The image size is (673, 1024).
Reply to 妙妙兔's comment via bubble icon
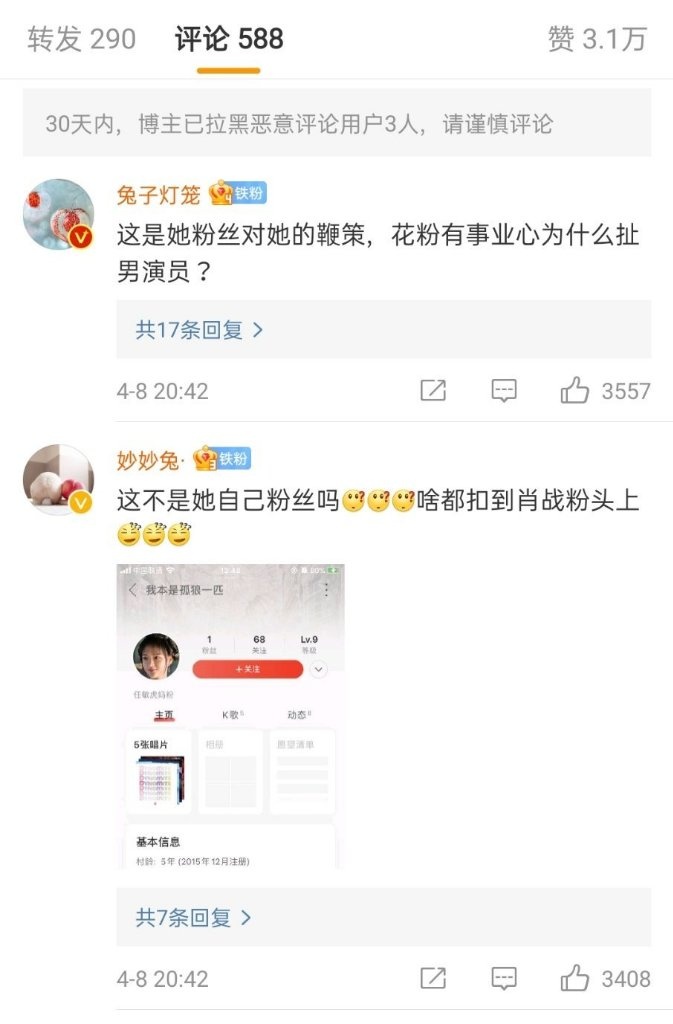[503, 978]
